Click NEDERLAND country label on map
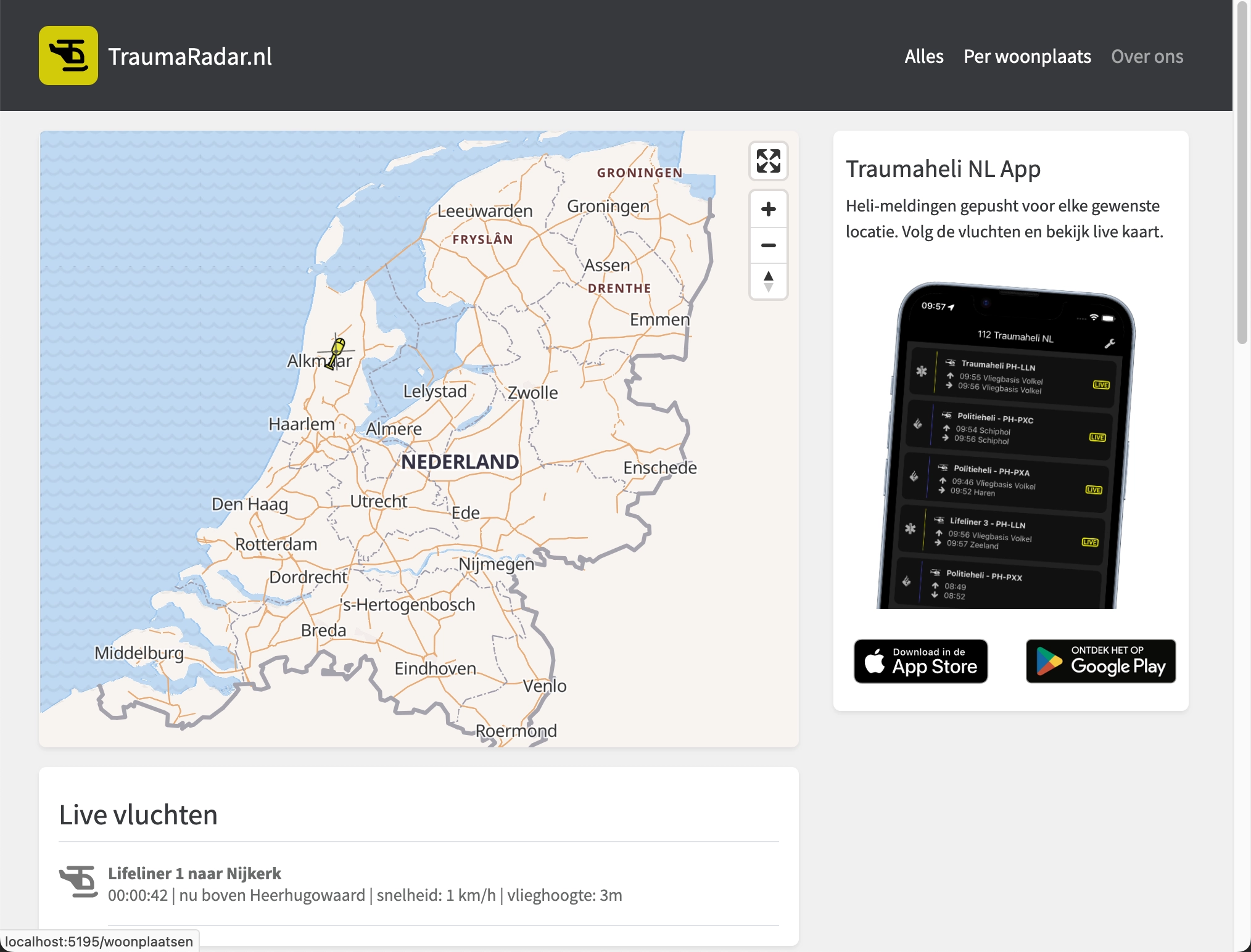 [x=460, y=462]
